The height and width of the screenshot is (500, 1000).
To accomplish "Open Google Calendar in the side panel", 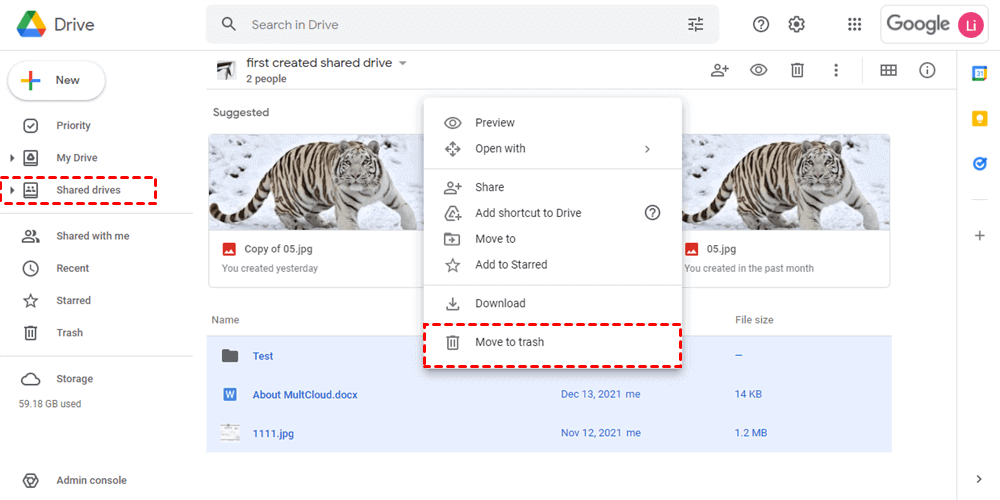I will 980,72.
